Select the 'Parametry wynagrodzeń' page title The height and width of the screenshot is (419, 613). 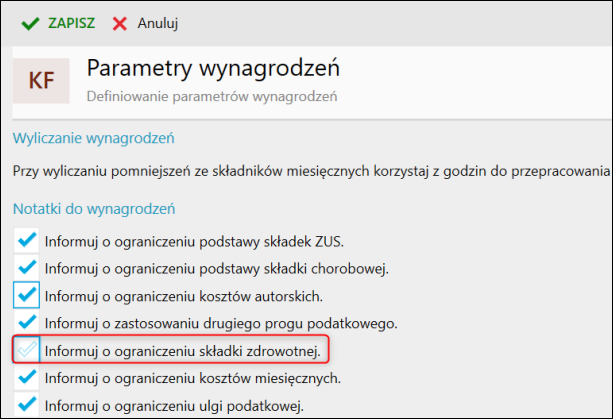pyautogui.click(x=213, y=68)
